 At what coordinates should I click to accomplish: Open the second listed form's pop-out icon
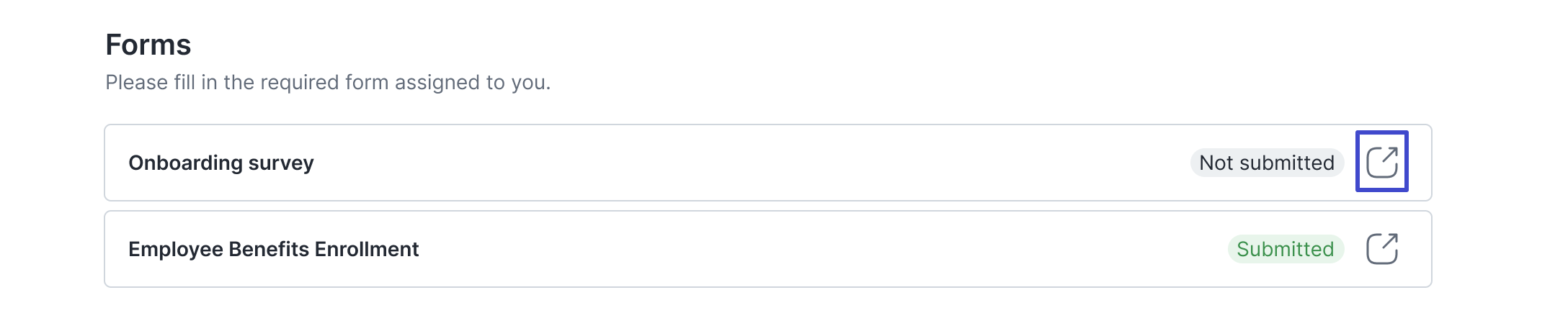[1382, 249]
